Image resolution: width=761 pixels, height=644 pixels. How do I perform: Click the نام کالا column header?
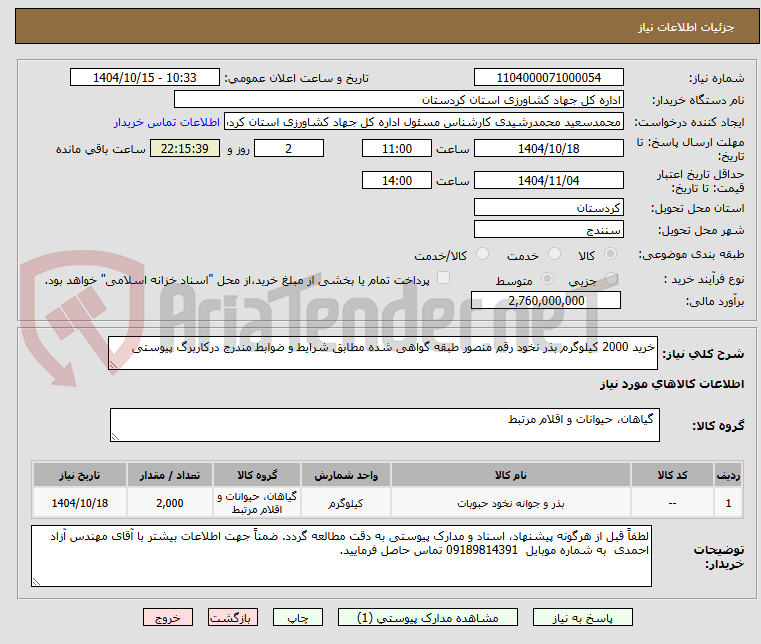(511, 475)
